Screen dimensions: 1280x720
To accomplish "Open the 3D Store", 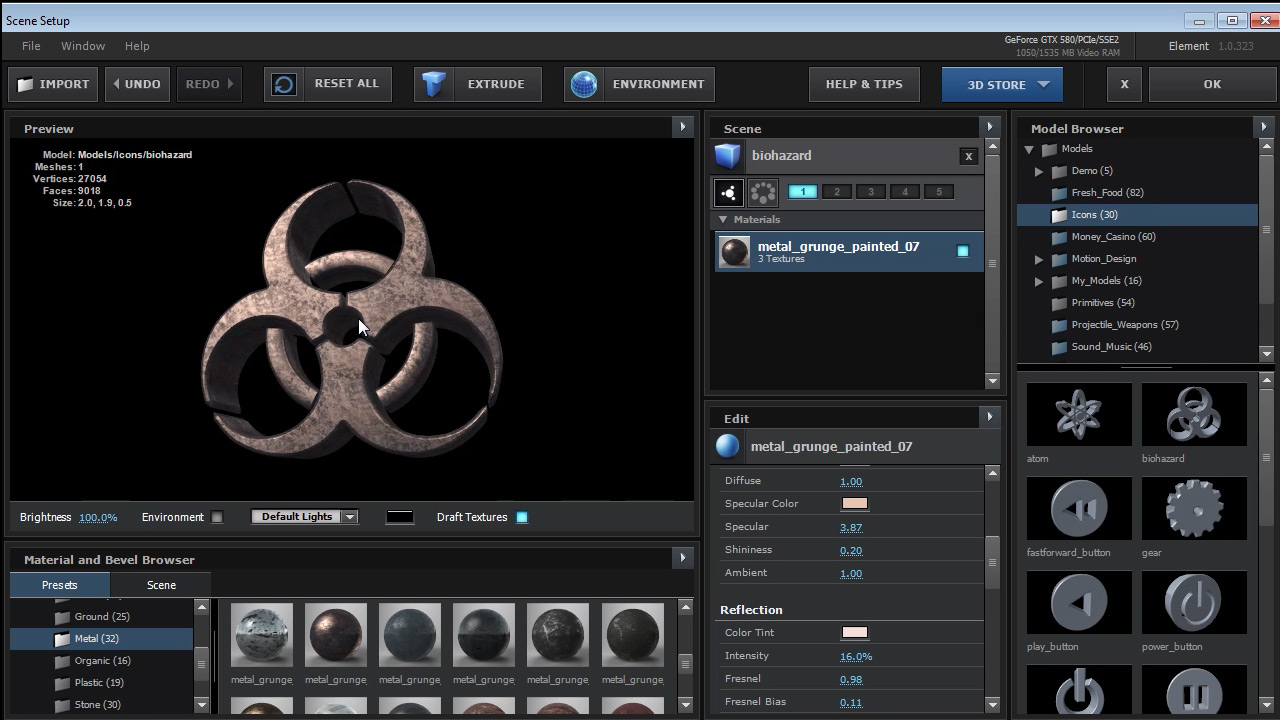I will tap(1001, 84).
